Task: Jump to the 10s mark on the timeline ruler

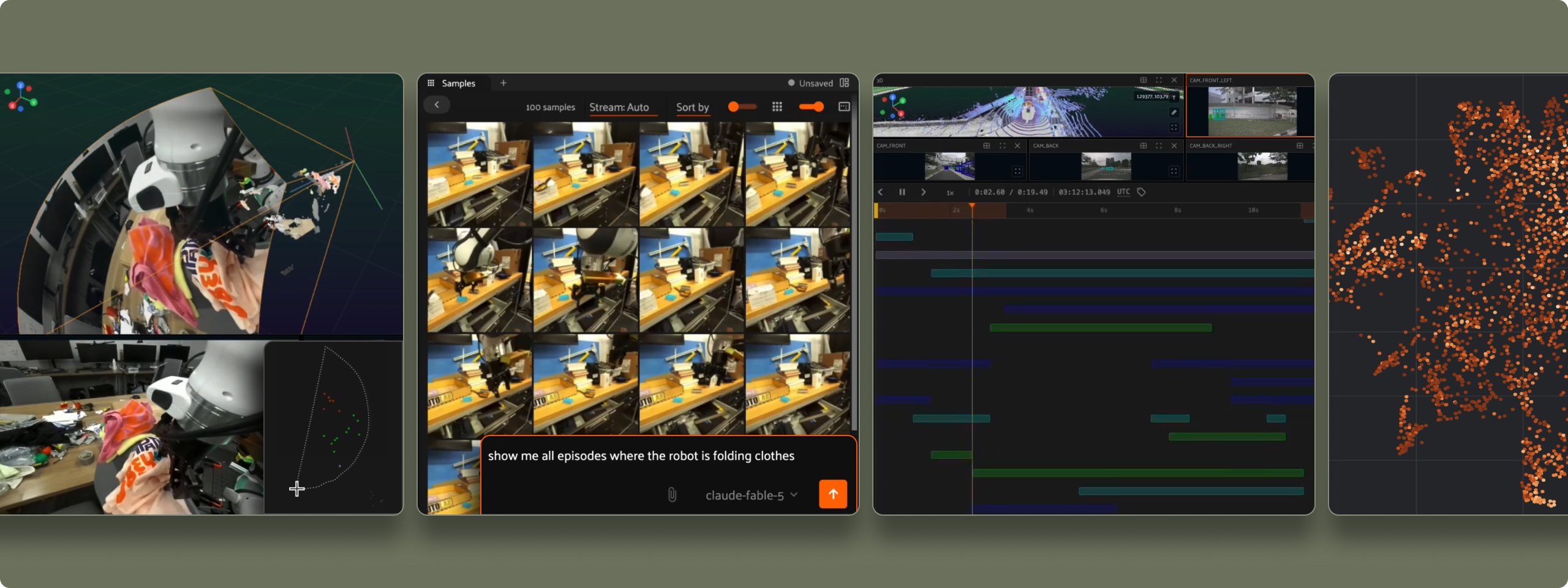Action: pos(1253,211)
